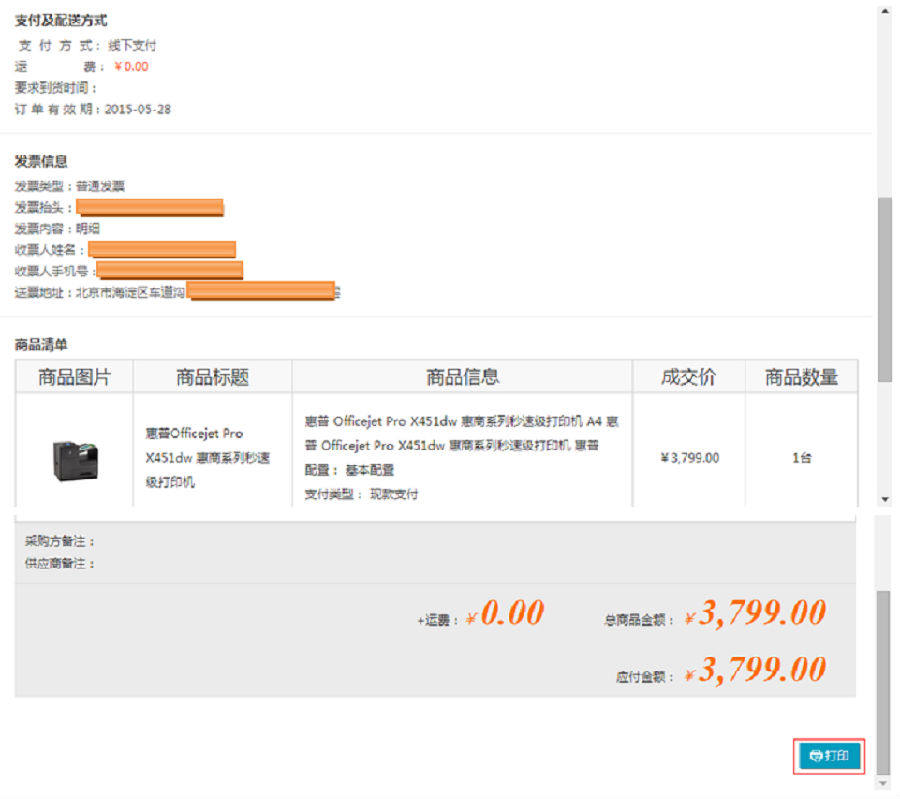
Task: Click the 应付金额 amount 3,799.00
Action: click(x=763, y=669)
